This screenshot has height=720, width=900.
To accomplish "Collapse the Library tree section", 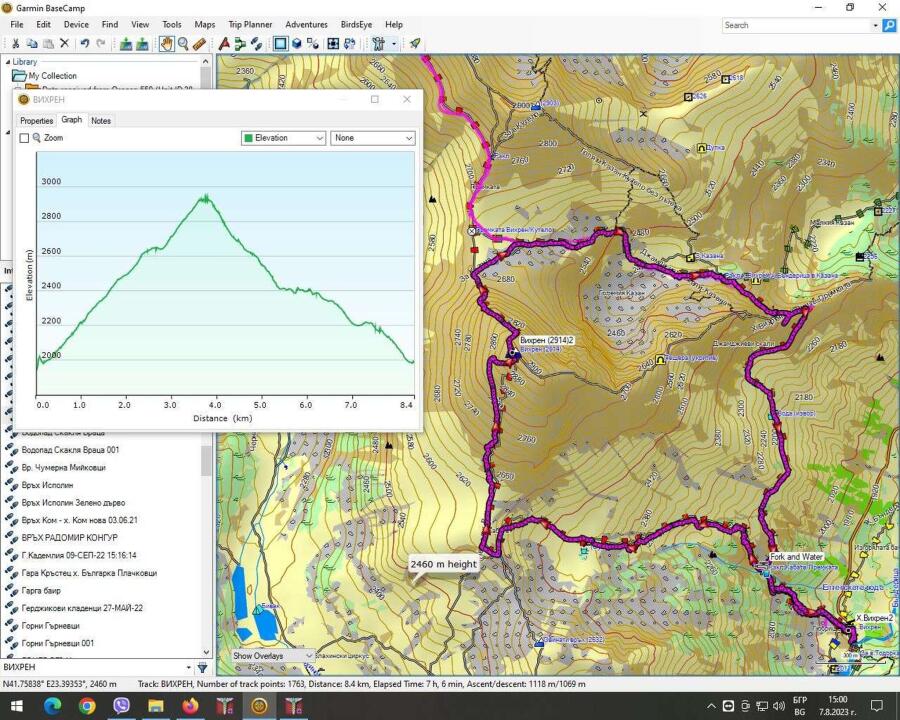I will [x=8, y=62].
